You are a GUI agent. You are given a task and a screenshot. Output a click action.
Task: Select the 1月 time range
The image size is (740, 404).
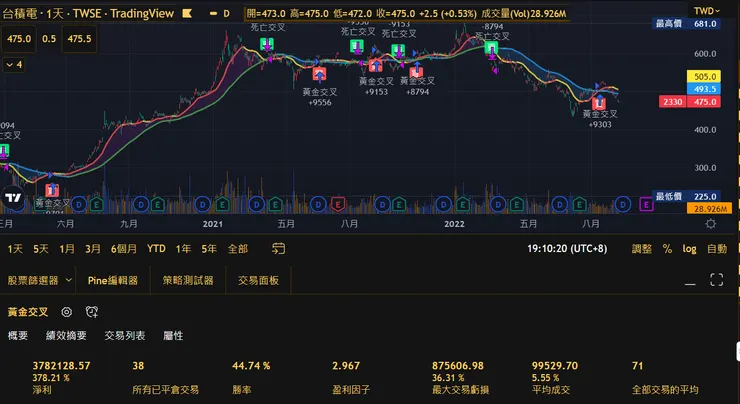coord(67,249)
